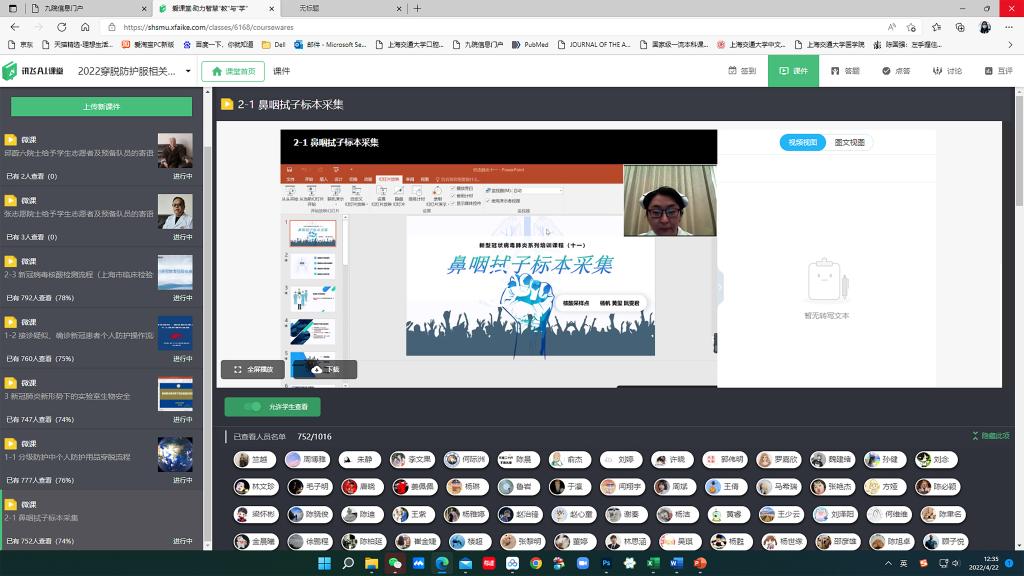Expand the course title 2022穿脱防护服相关…

[x=187, y=71]
